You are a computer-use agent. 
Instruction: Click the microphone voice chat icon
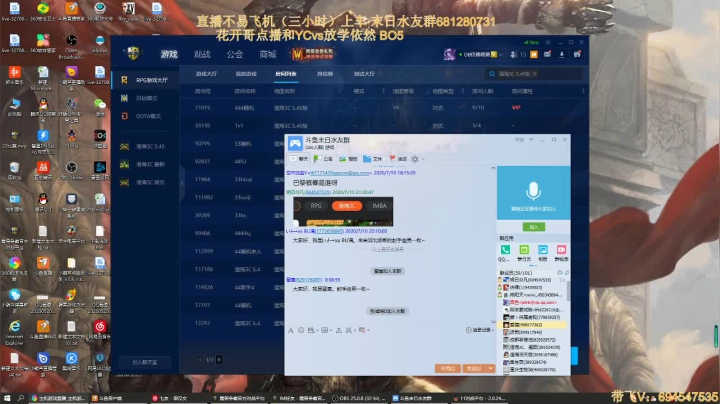coord(533,191)
